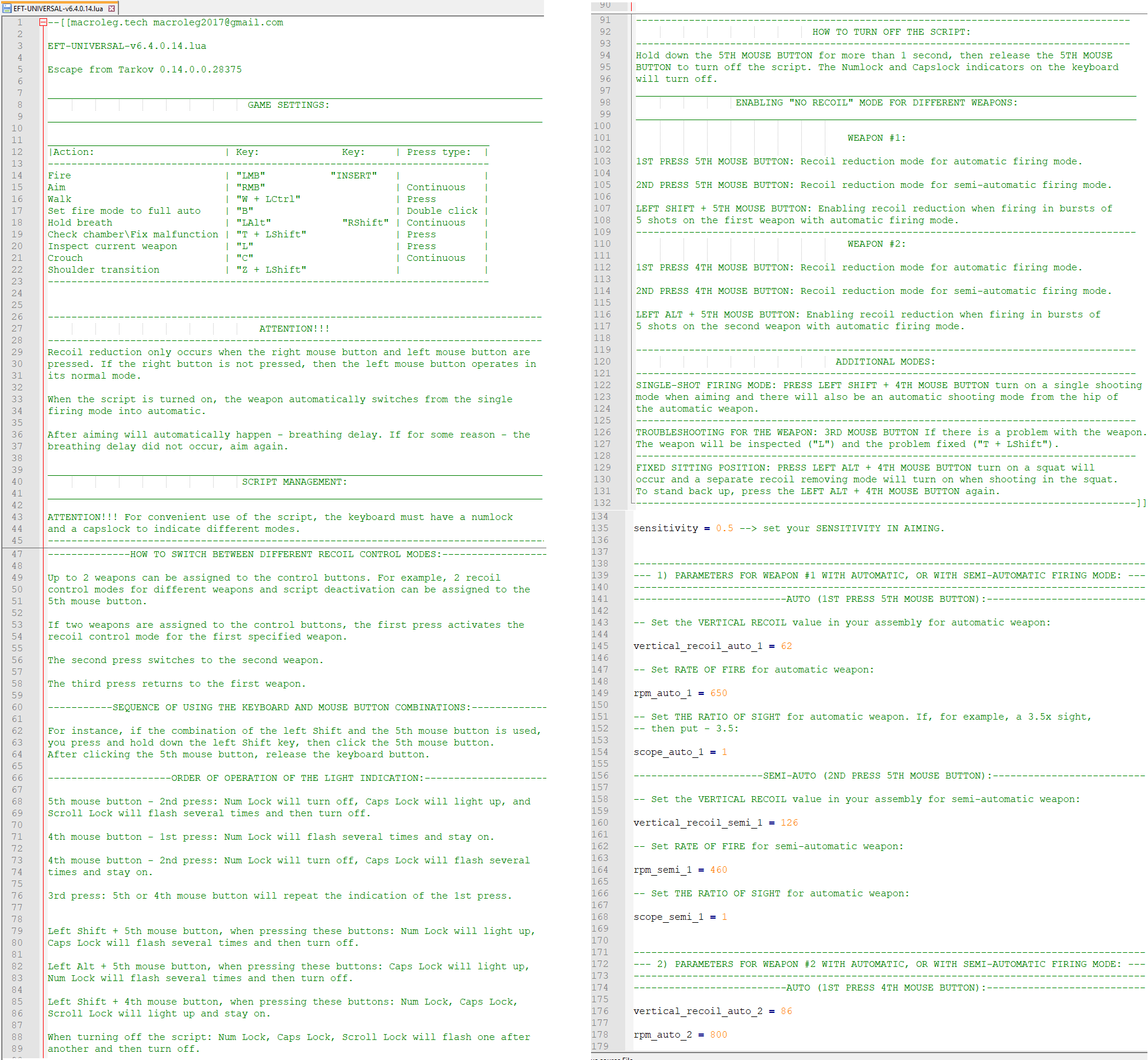Click the 'ATTENTION!!!' heading on line 27
1148x1060 pixels.
(x=294, y=329)
